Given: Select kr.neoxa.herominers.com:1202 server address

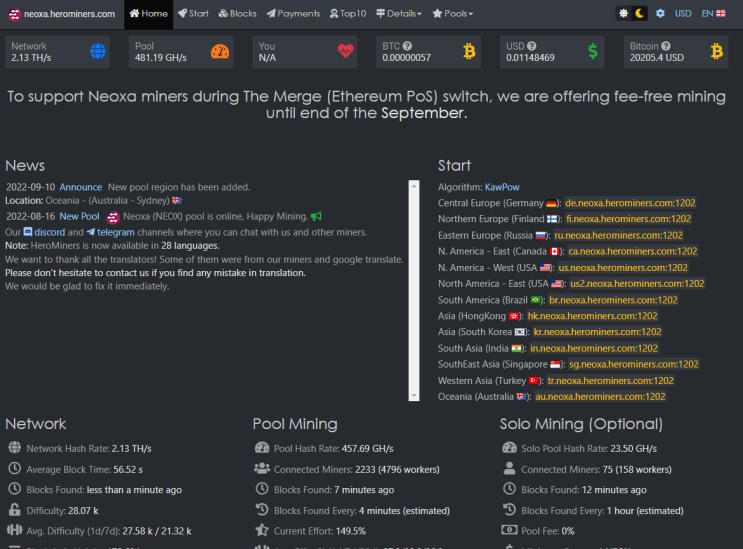Looking at the screenshot, I should pyautogui.click(x=598, y=332).
